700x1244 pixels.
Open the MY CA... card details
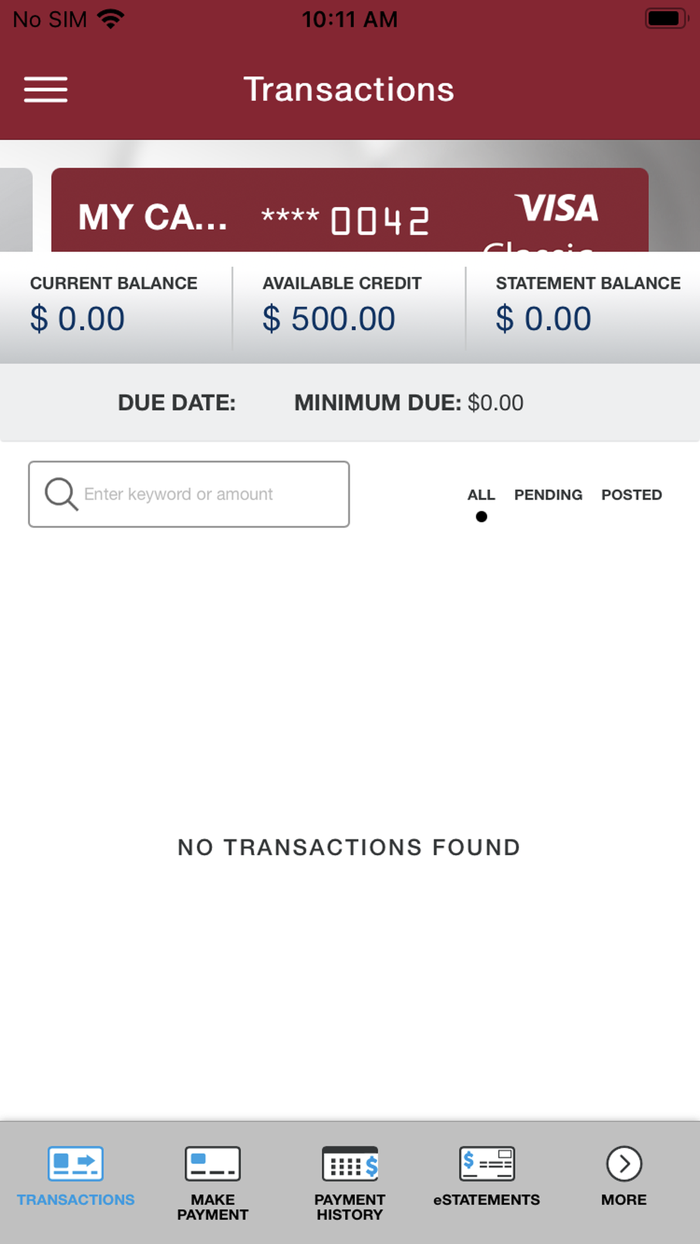(x=350, y=210)
